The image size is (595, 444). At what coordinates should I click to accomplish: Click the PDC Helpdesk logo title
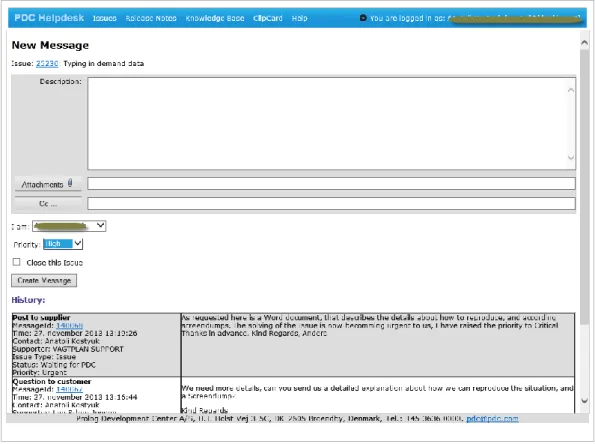[x=49, y=18]
